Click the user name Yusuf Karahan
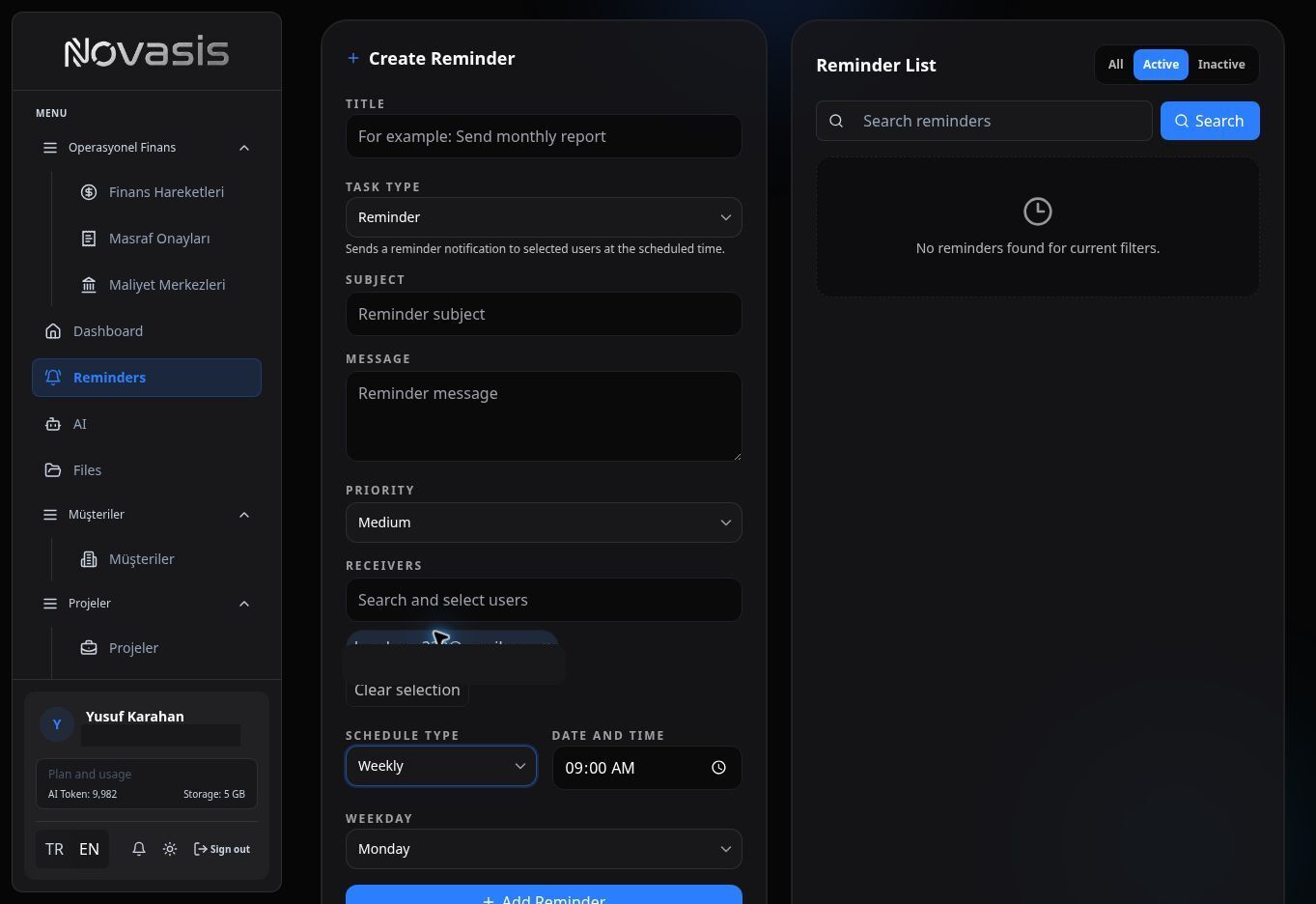Image resolution: width=1316 pixels, height=904 pixels. 134,717
